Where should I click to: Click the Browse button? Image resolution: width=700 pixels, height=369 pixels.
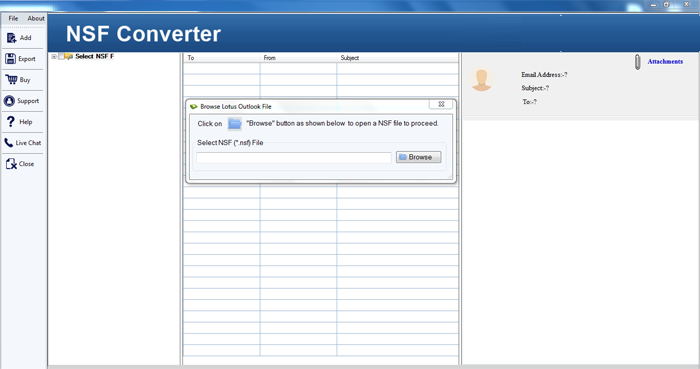click(x=418, y=157)
